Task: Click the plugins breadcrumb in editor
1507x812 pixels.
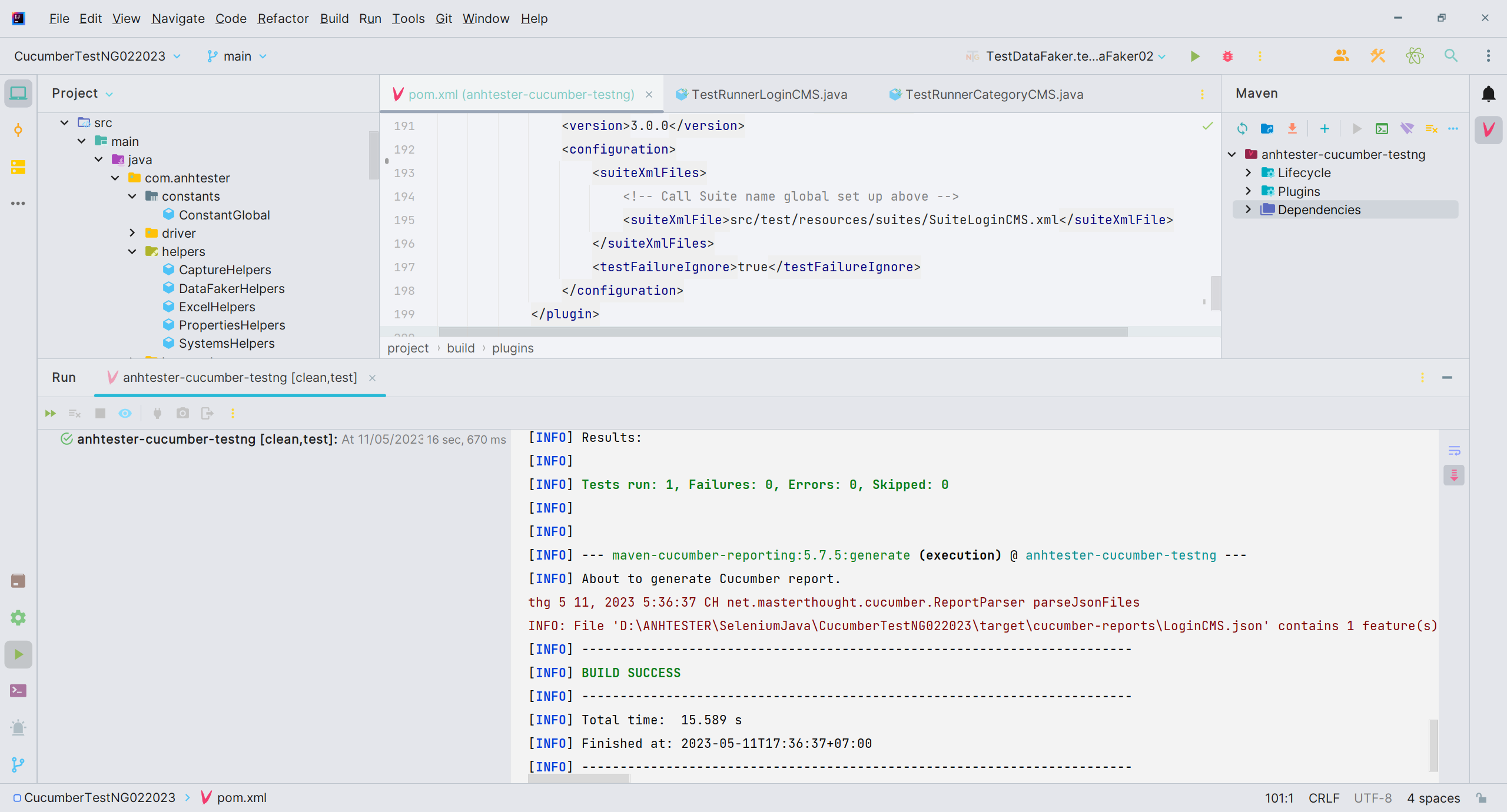Action: click(512, 348)
